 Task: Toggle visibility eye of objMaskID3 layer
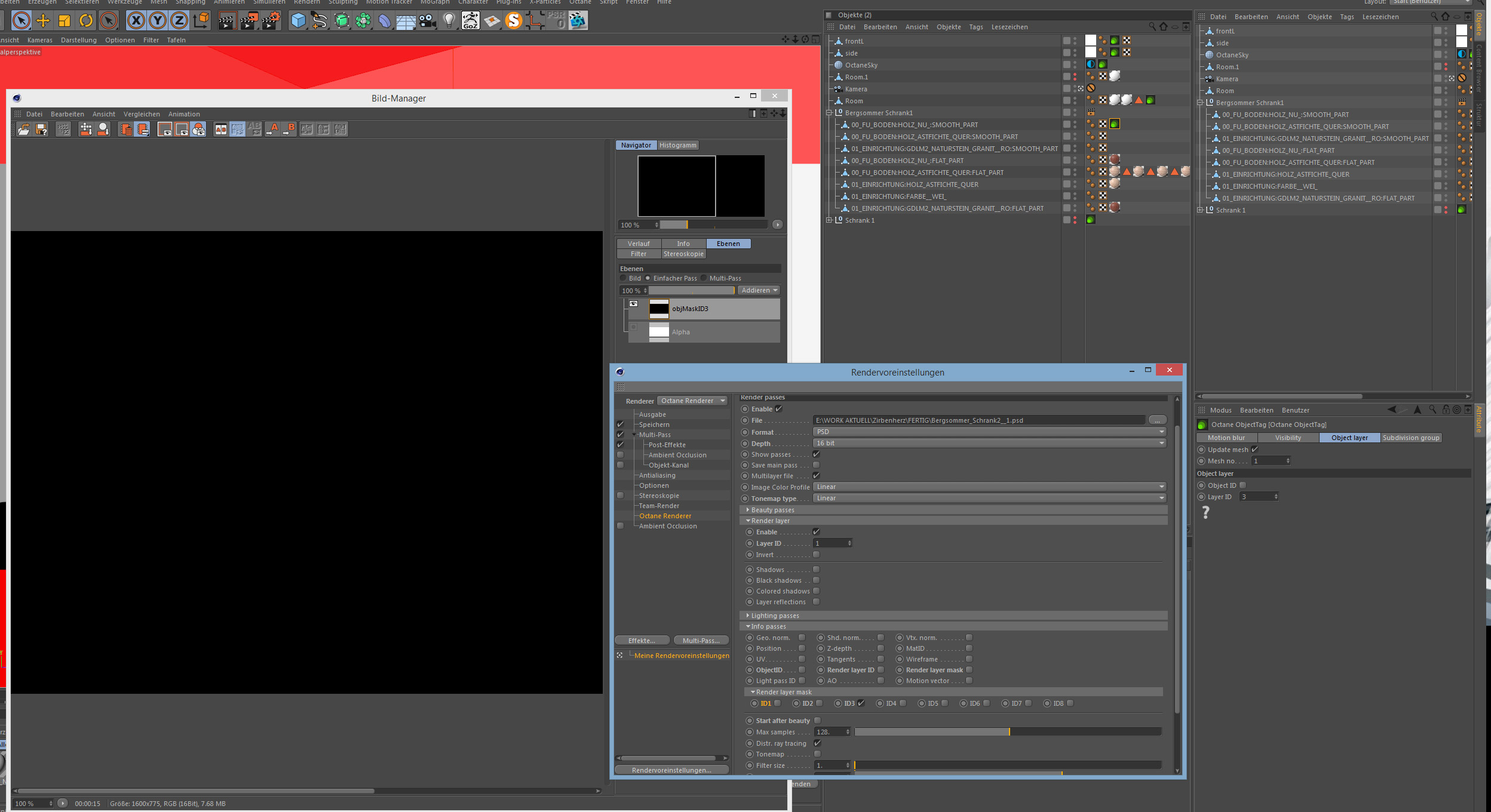[634, 304]
